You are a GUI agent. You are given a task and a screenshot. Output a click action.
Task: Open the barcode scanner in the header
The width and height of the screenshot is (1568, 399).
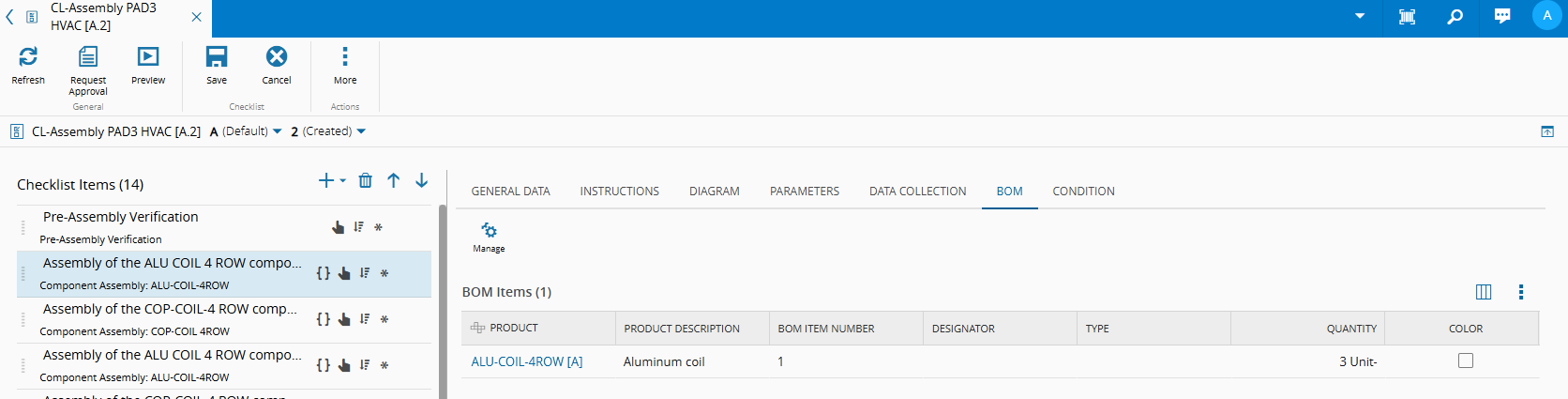click(x=1407, y=17)
